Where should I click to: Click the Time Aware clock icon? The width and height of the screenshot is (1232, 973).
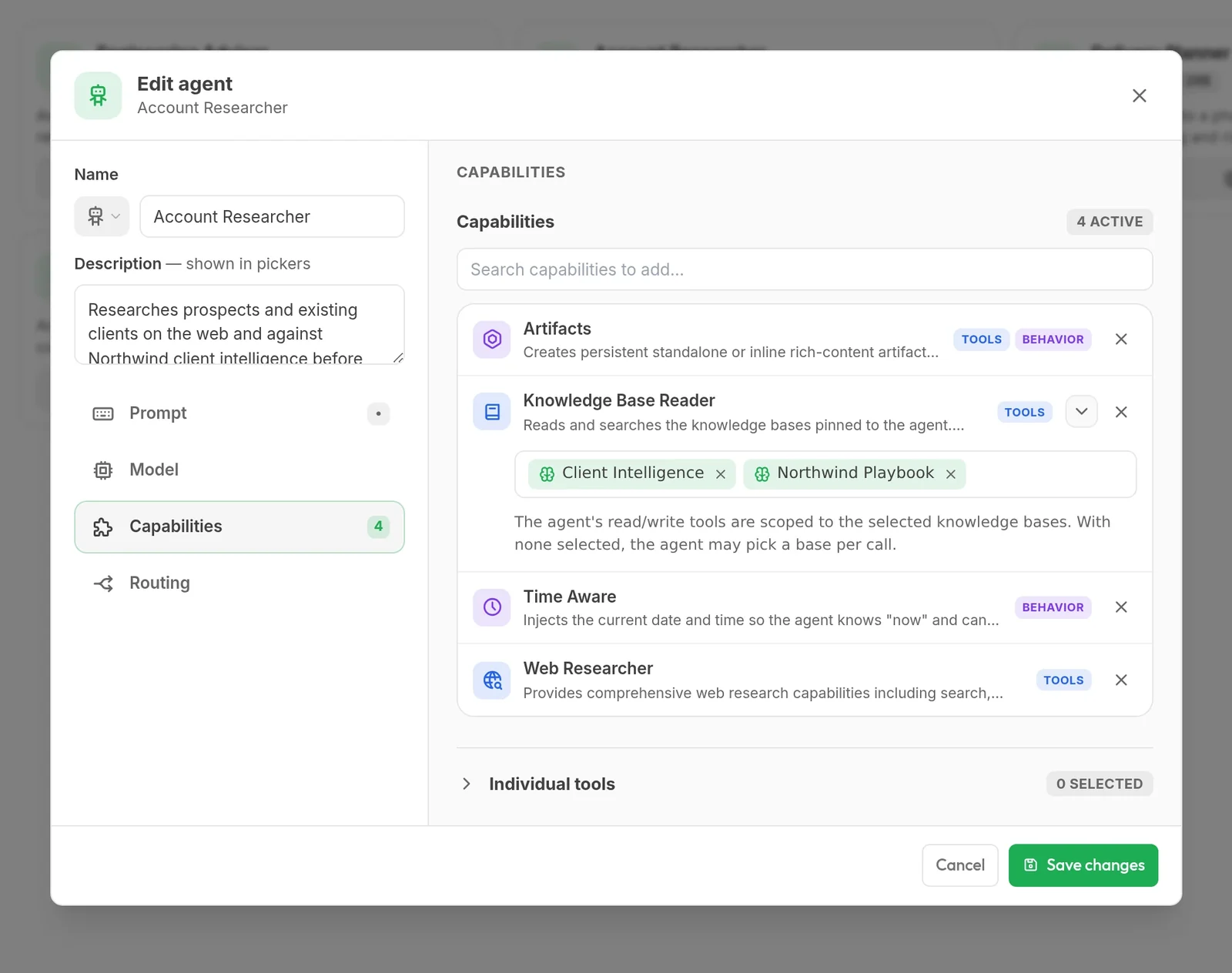click(x=492, y=607)
